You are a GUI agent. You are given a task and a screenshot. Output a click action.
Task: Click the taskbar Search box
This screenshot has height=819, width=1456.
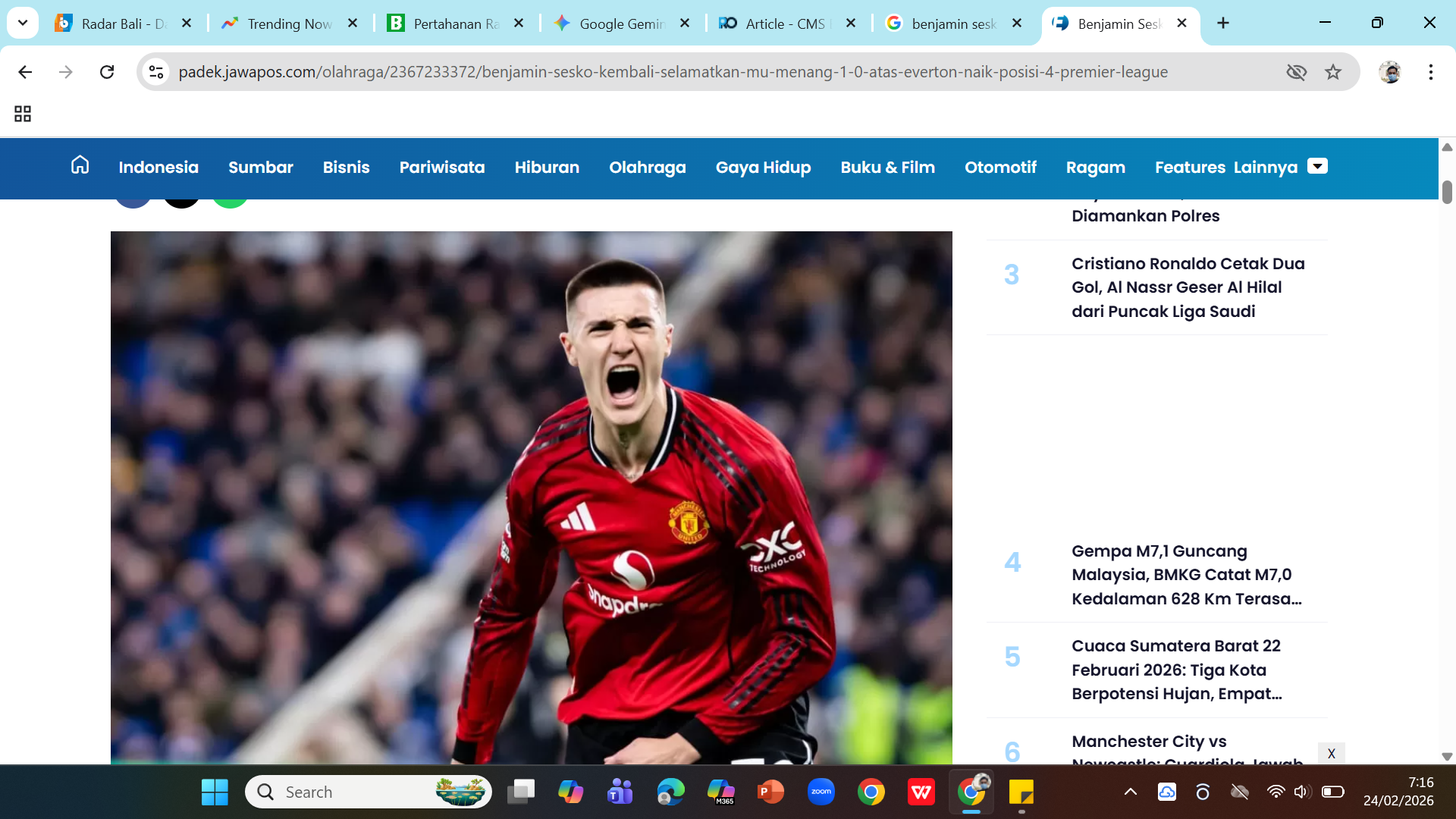368,792
